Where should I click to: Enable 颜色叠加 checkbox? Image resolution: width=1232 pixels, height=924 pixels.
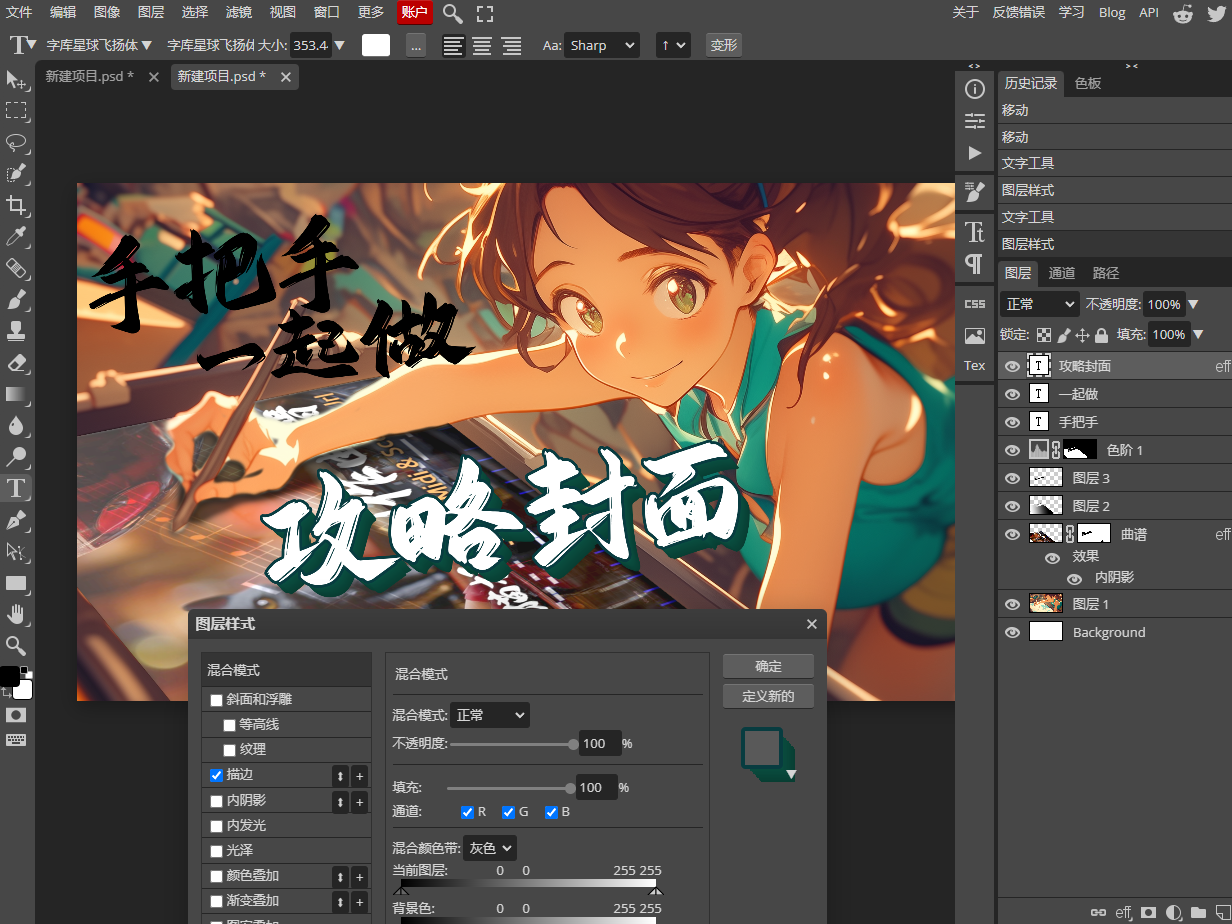click(x=216, y=876)
